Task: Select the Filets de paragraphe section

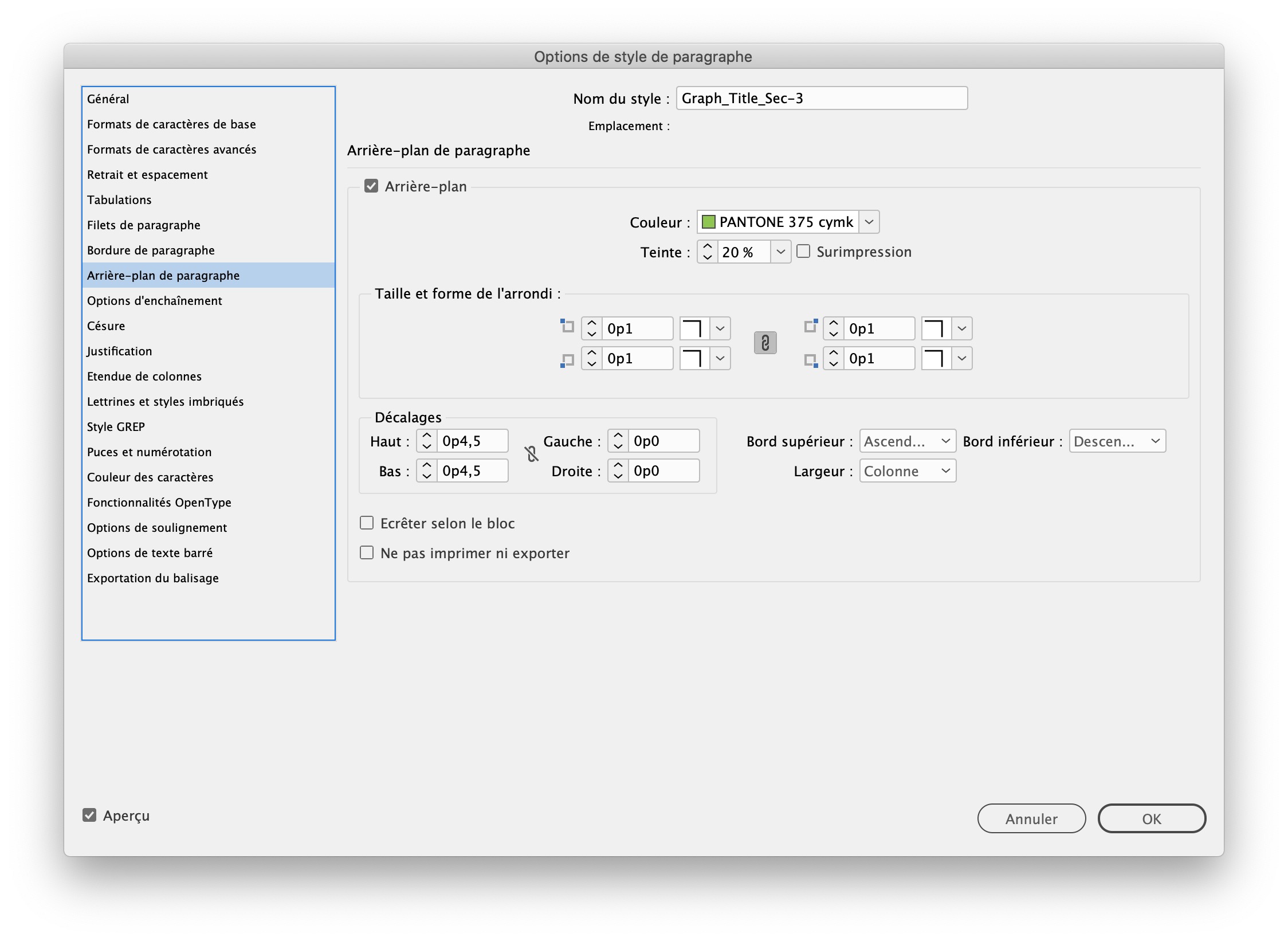Action: coord(143,225)
